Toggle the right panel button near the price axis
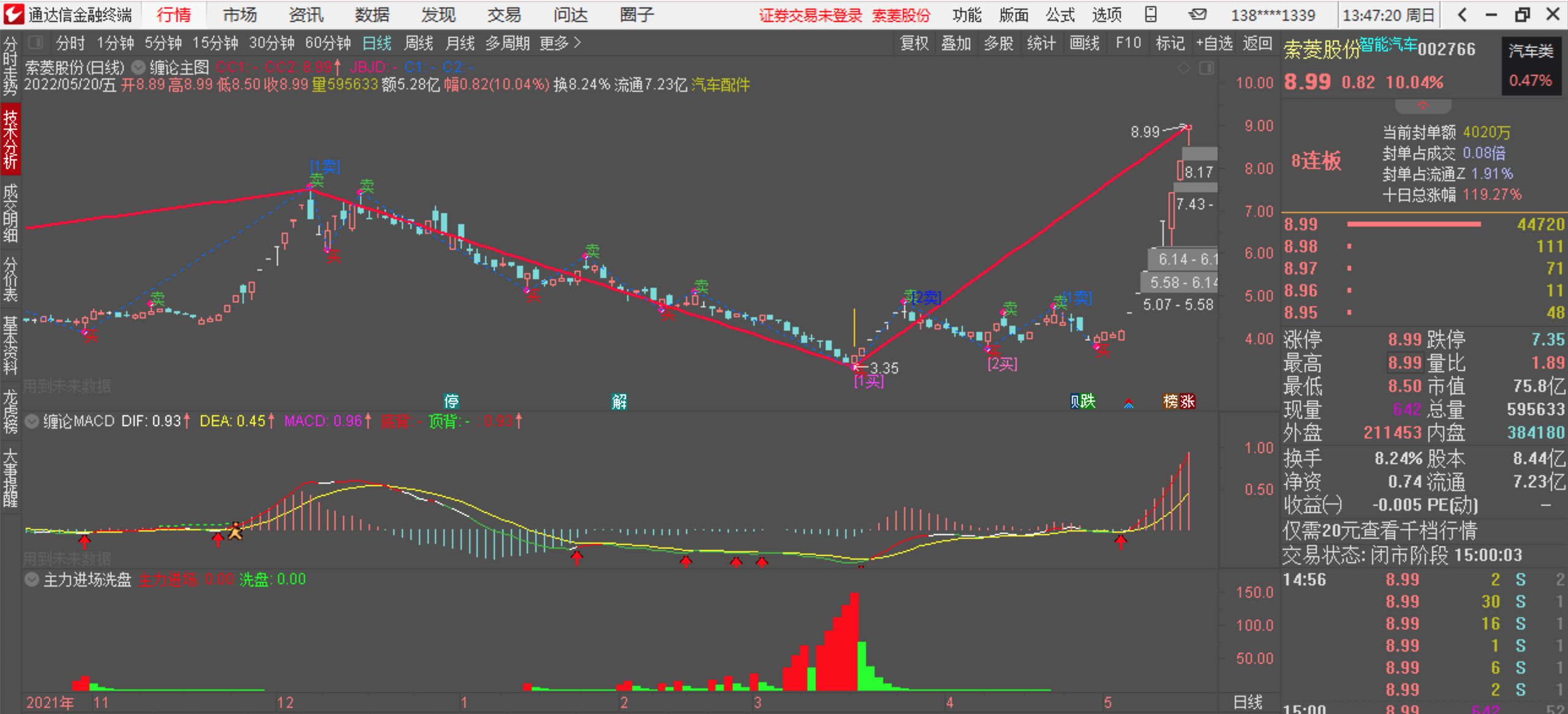 tap(1206, 69)
